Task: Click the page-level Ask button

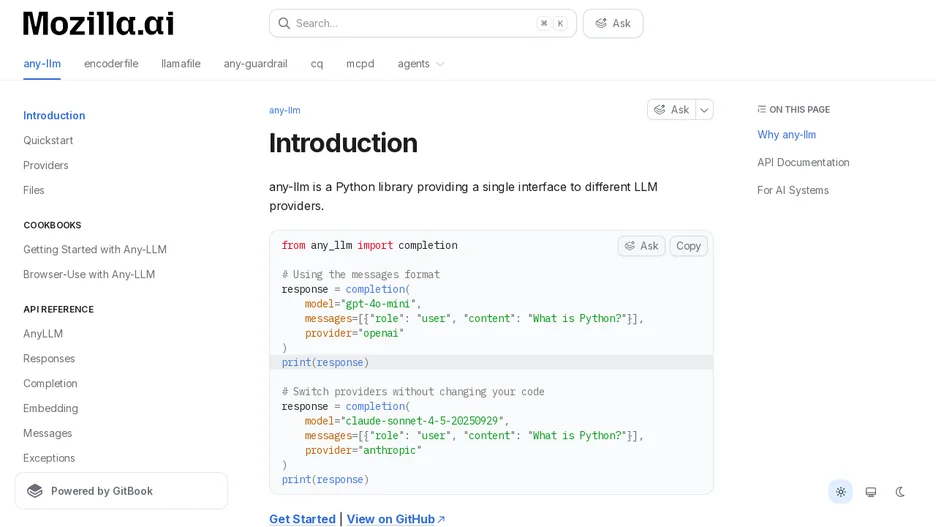Action: point(672,110)
